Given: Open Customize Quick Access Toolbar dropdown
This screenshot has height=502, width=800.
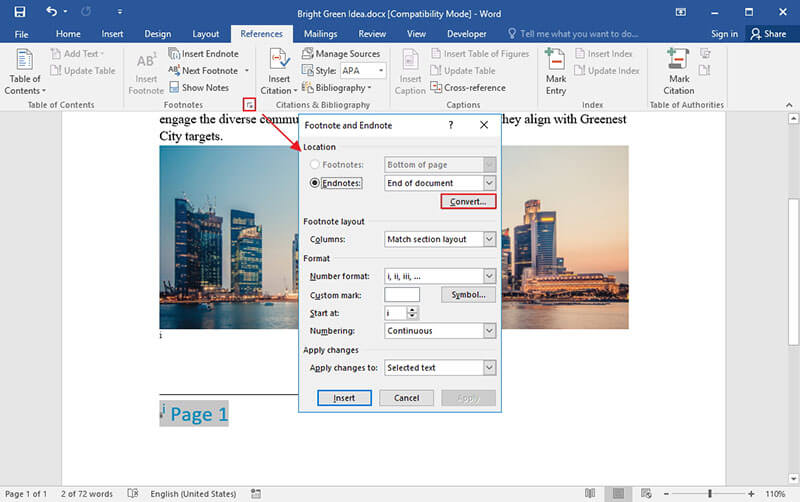Looking at the screenshot, I should tap(119, 11).
